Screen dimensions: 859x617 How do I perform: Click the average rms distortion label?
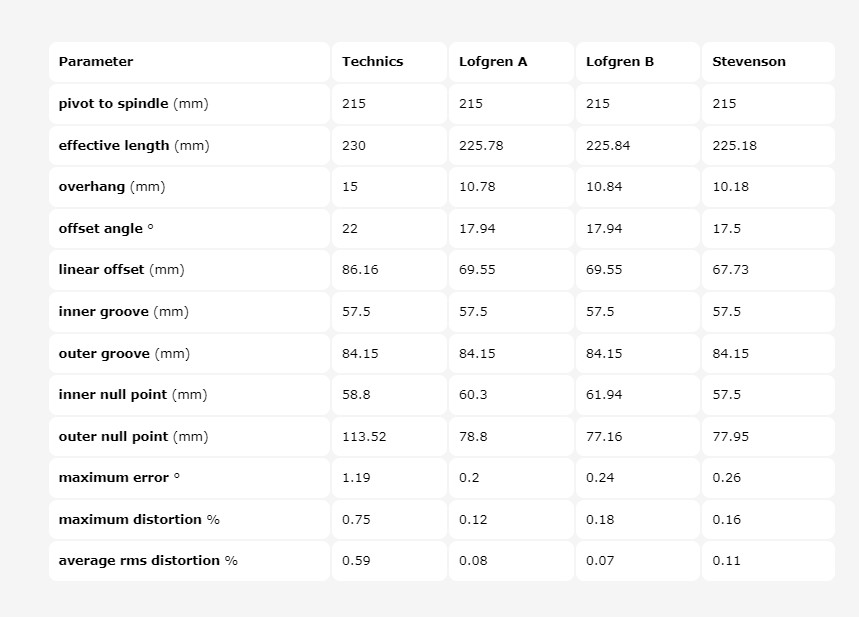click(x=148, y=561)
